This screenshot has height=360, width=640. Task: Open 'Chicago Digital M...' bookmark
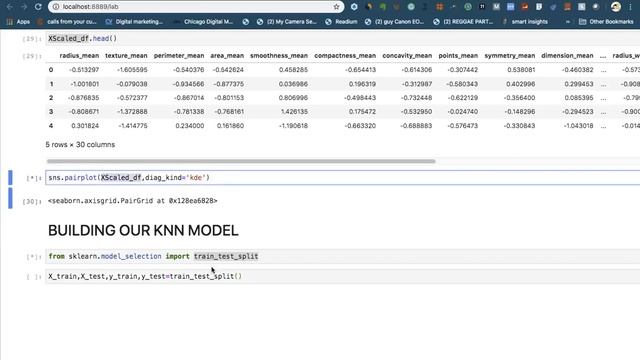[204, 22]
